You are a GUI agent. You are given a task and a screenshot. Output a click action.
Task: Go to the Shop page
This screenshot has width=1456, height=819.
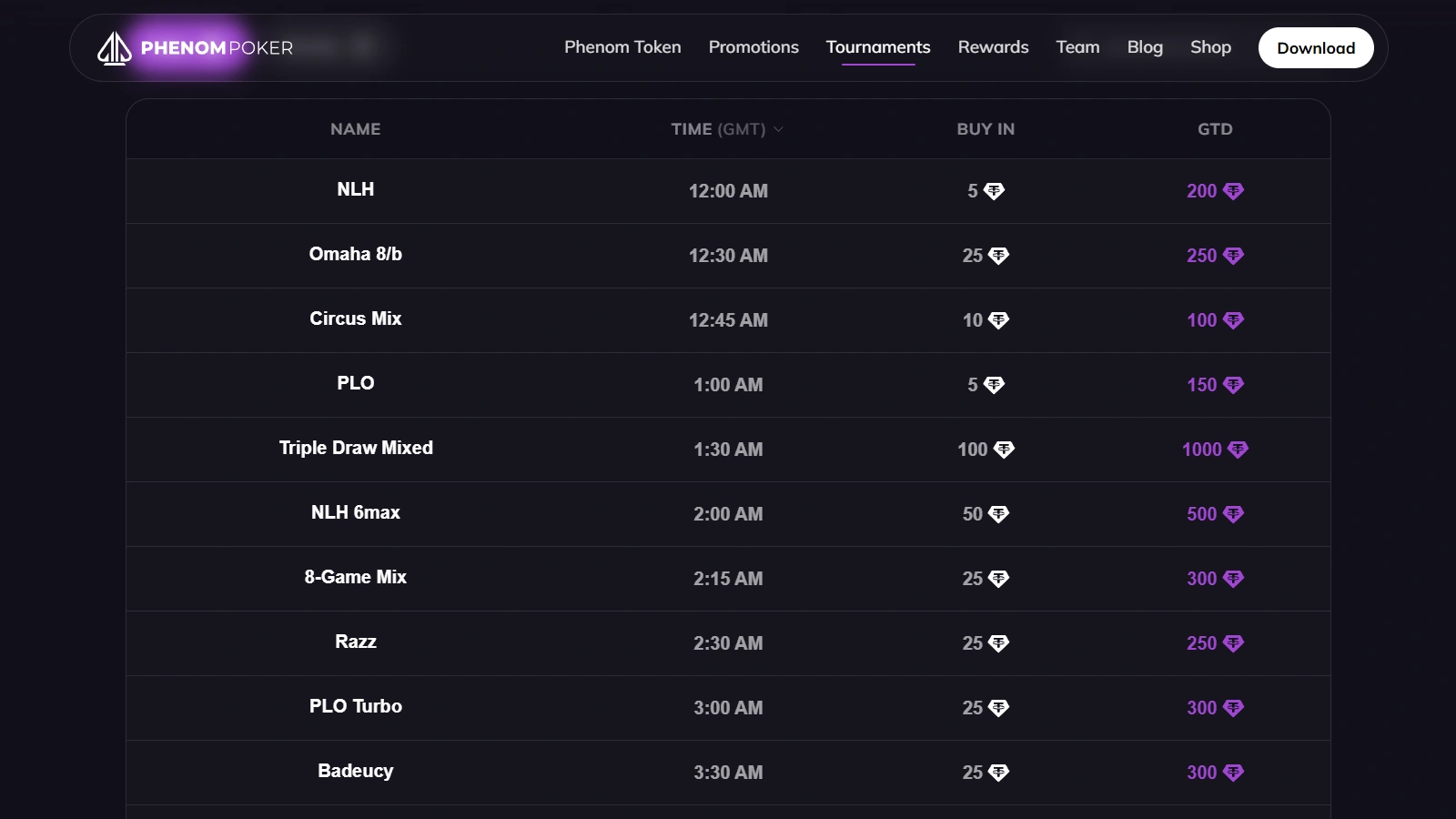click(1210, 47)
